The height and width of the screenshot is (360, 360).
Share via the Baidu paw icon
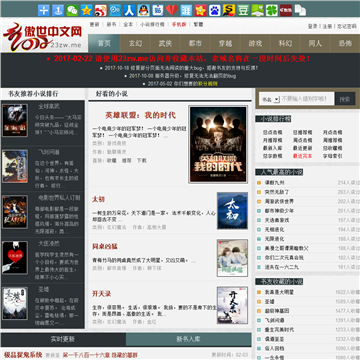click(x=215, y=10)
